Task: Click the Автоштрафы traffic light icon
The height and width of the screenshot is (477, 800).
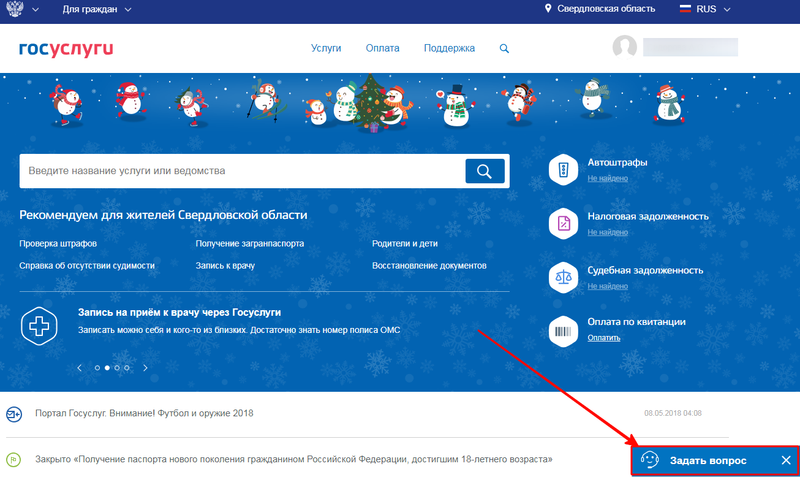Action: [563, 169]
